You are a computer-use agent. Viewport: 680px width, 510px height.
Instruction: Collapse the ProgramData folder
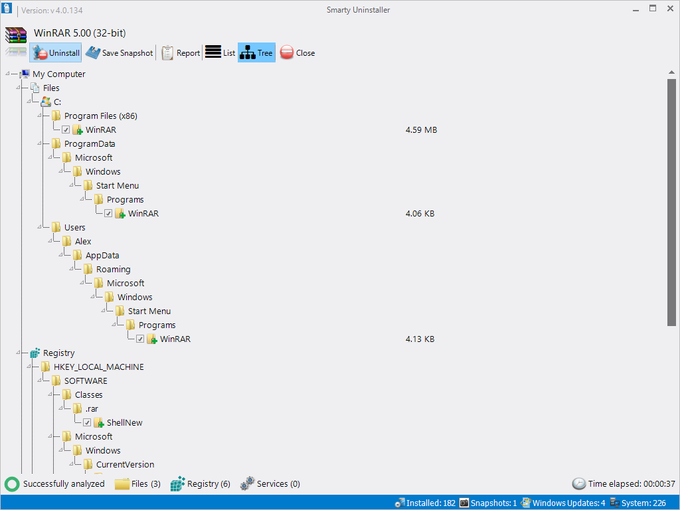(x=40, y=144)
